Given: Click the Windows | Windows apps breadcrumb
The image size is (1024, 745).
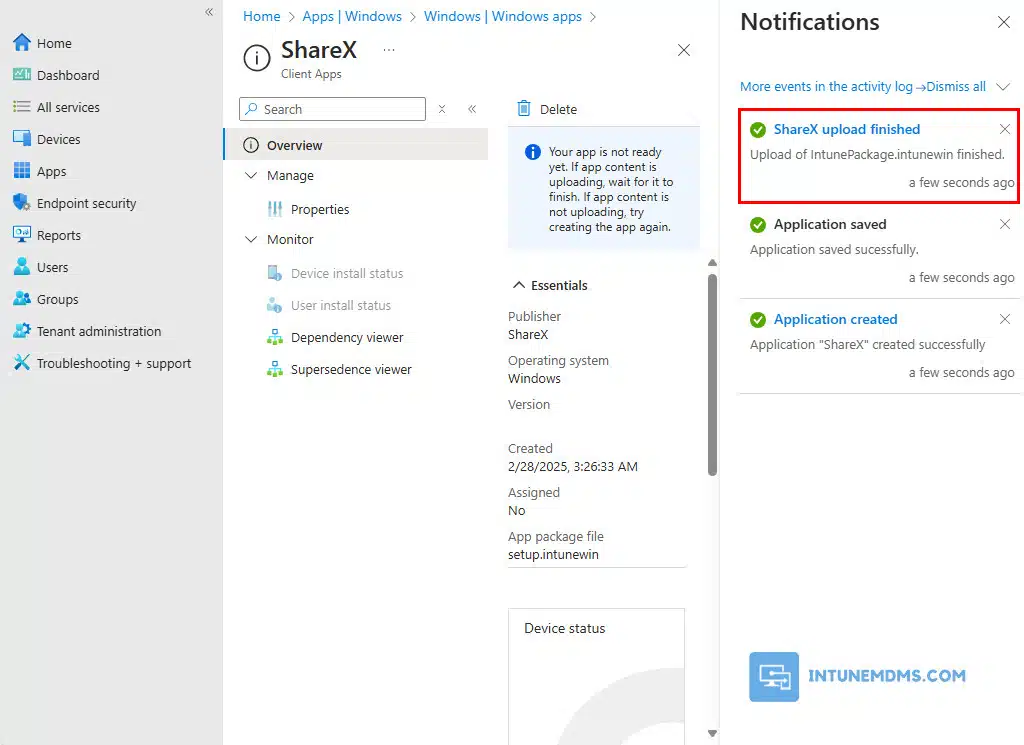Looking at the screenshot, I should coord(502,16).
